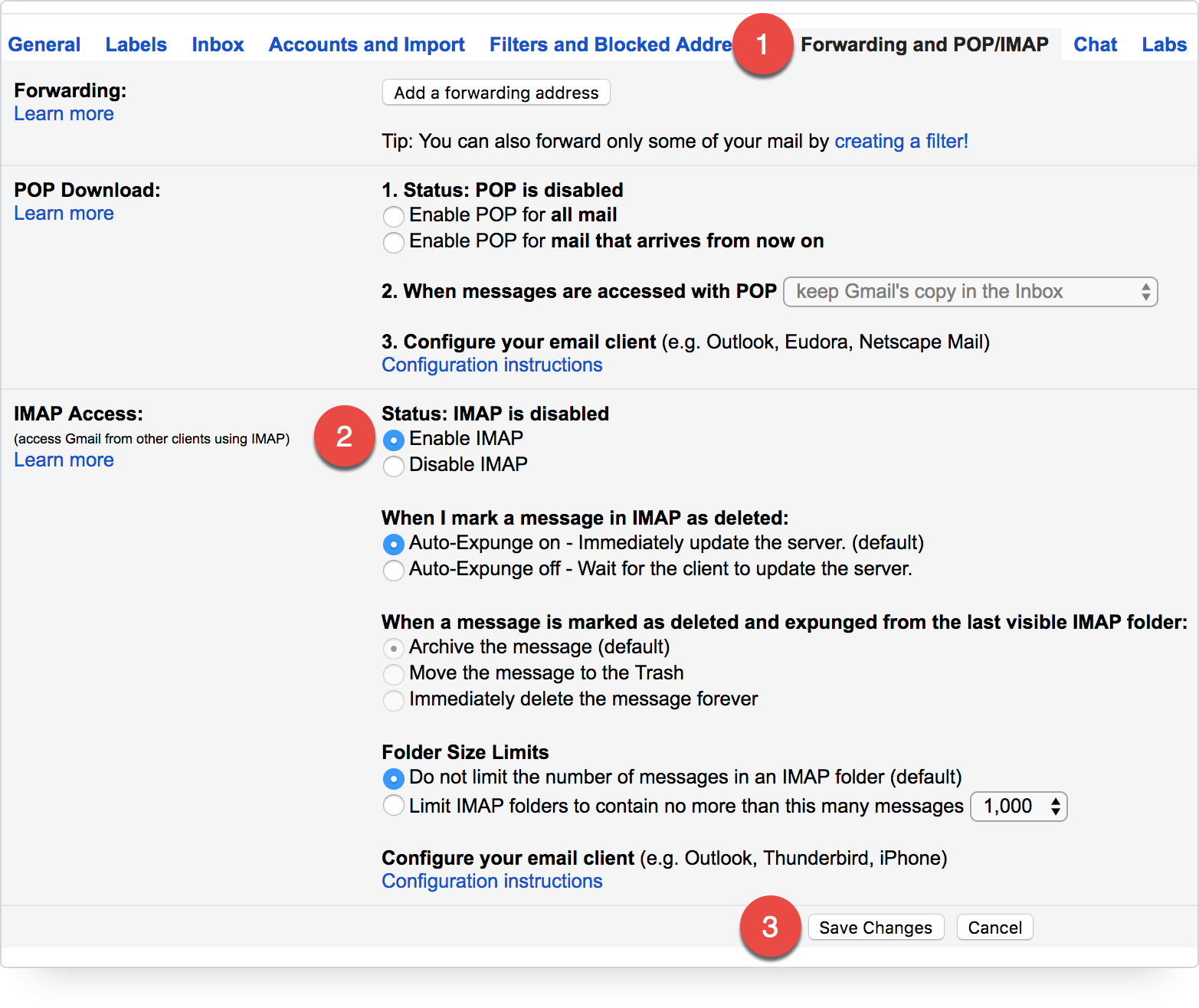1199x1008 pixels.
Task: Turn Auto-Expunge off
Action: click(x=393, y=570)
